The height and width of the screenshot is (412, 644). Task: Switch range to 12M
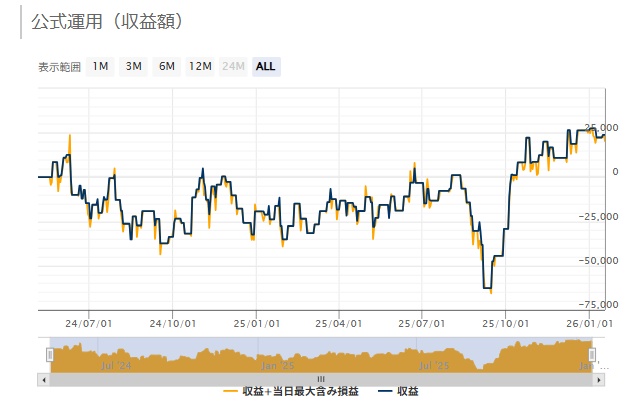(x=200, y=66)
